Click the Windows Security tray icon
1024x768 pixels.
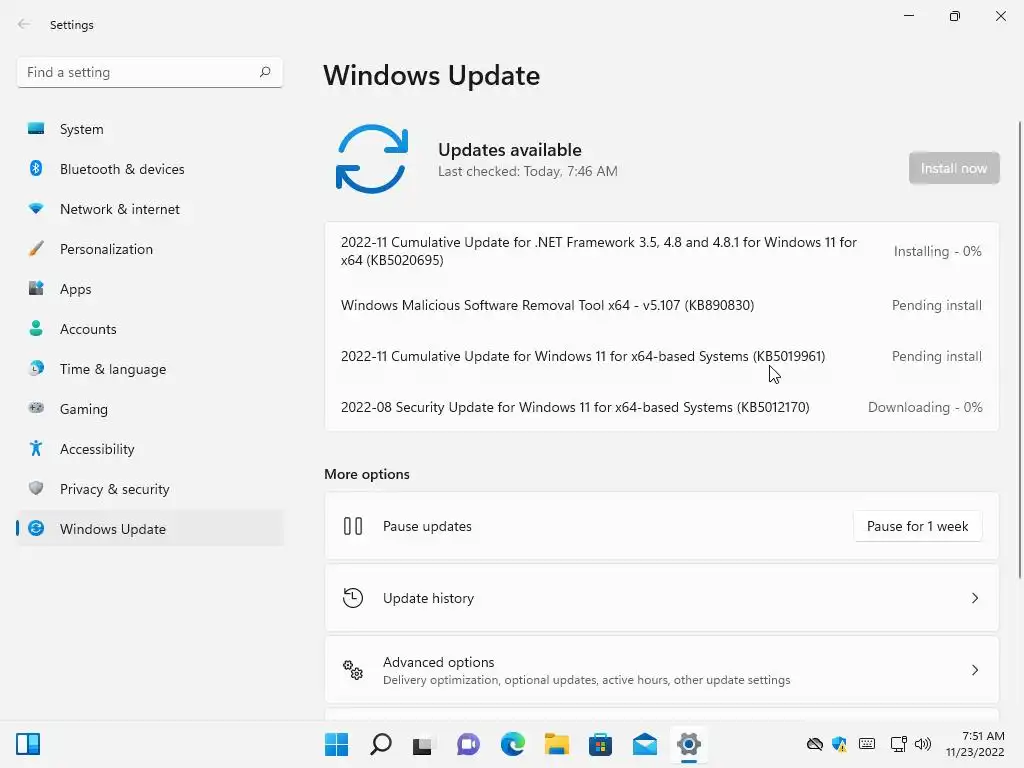(x=839, y=744)
